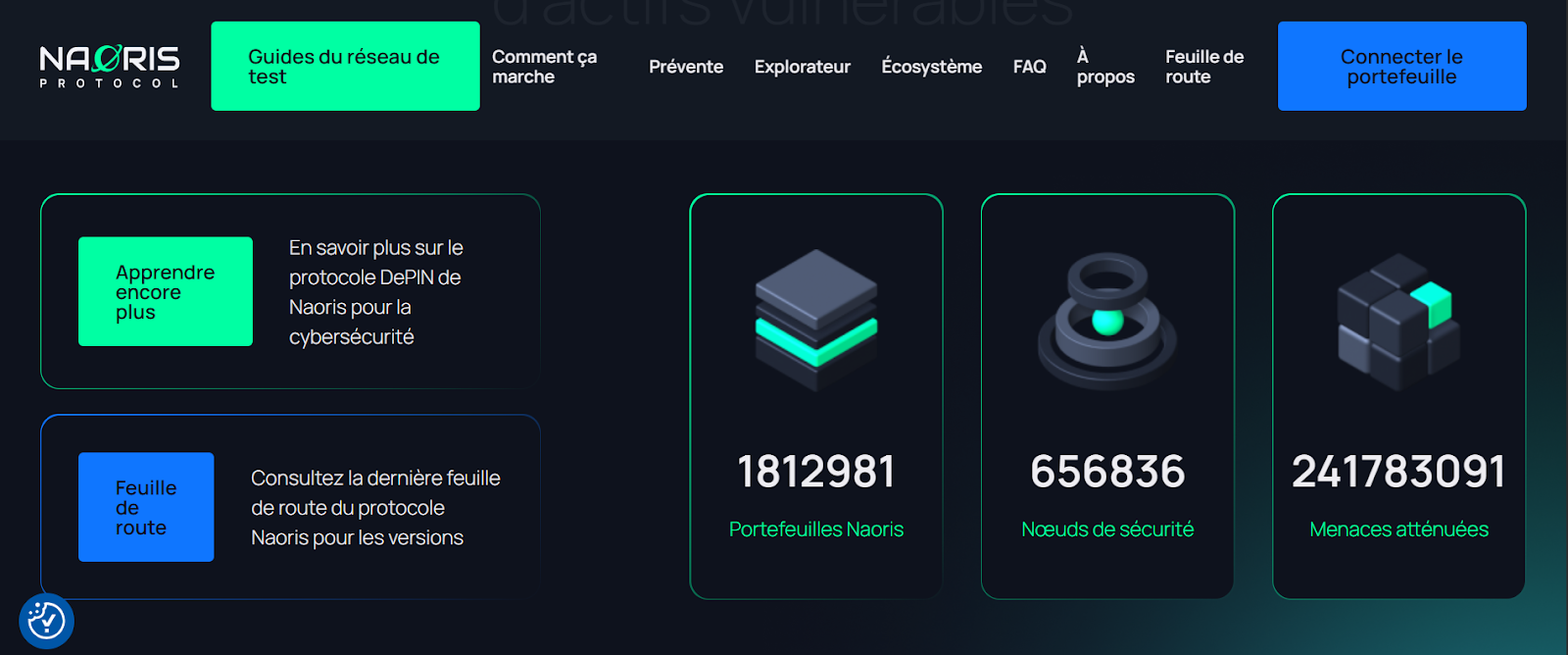Open Comment ça marche menu item
The image size is (1568, 655).
tap(545, 67)
